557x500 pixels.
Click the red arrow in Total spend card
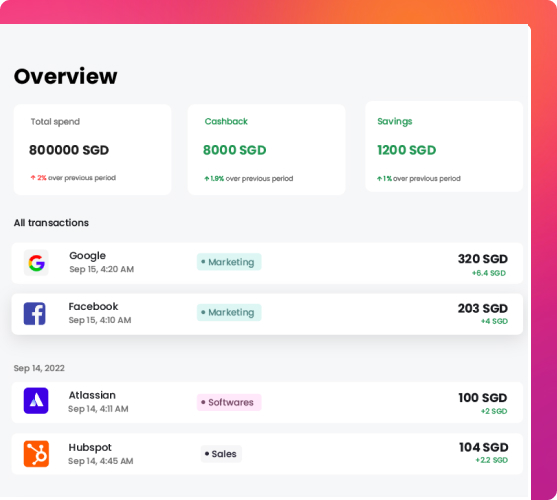33,178
